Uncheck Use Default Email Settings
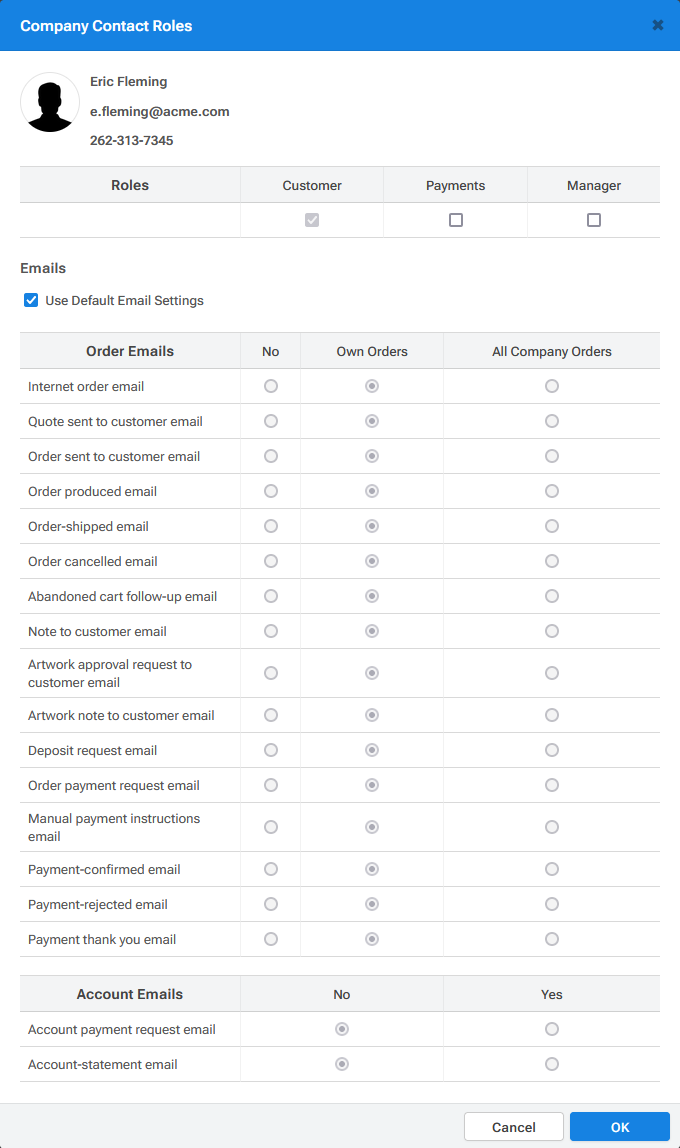This screenshot has height=1148, width=680. pyautogui.click(x=31, y=300)
